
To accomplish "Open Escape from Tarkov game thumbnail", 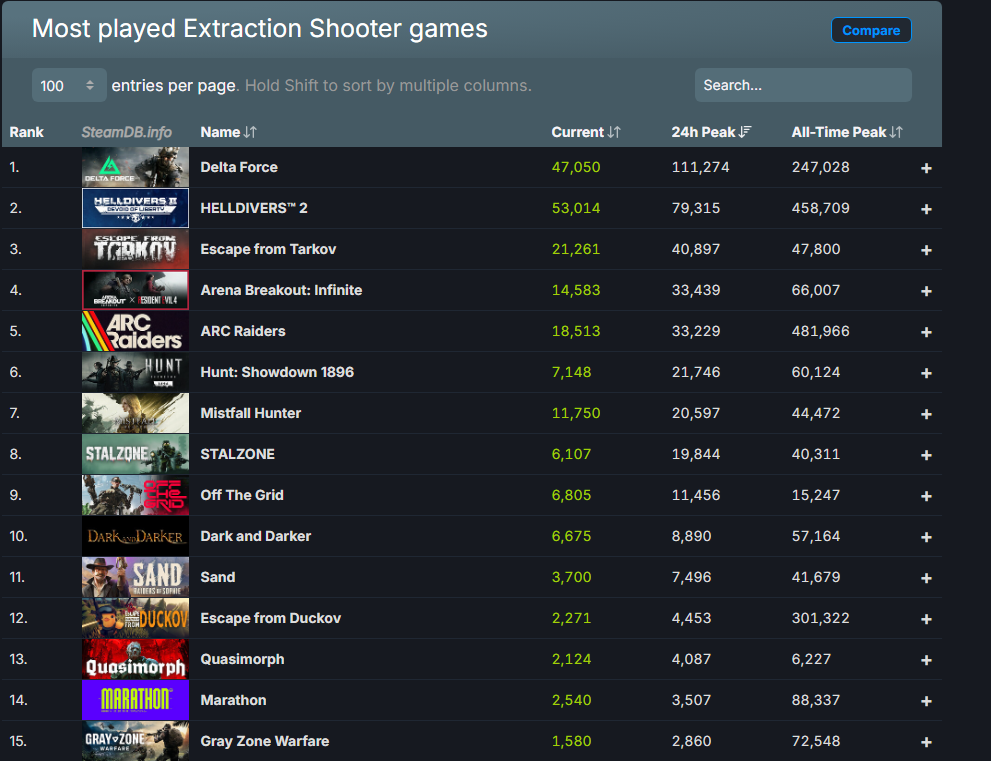I will (x=135, y=249).
